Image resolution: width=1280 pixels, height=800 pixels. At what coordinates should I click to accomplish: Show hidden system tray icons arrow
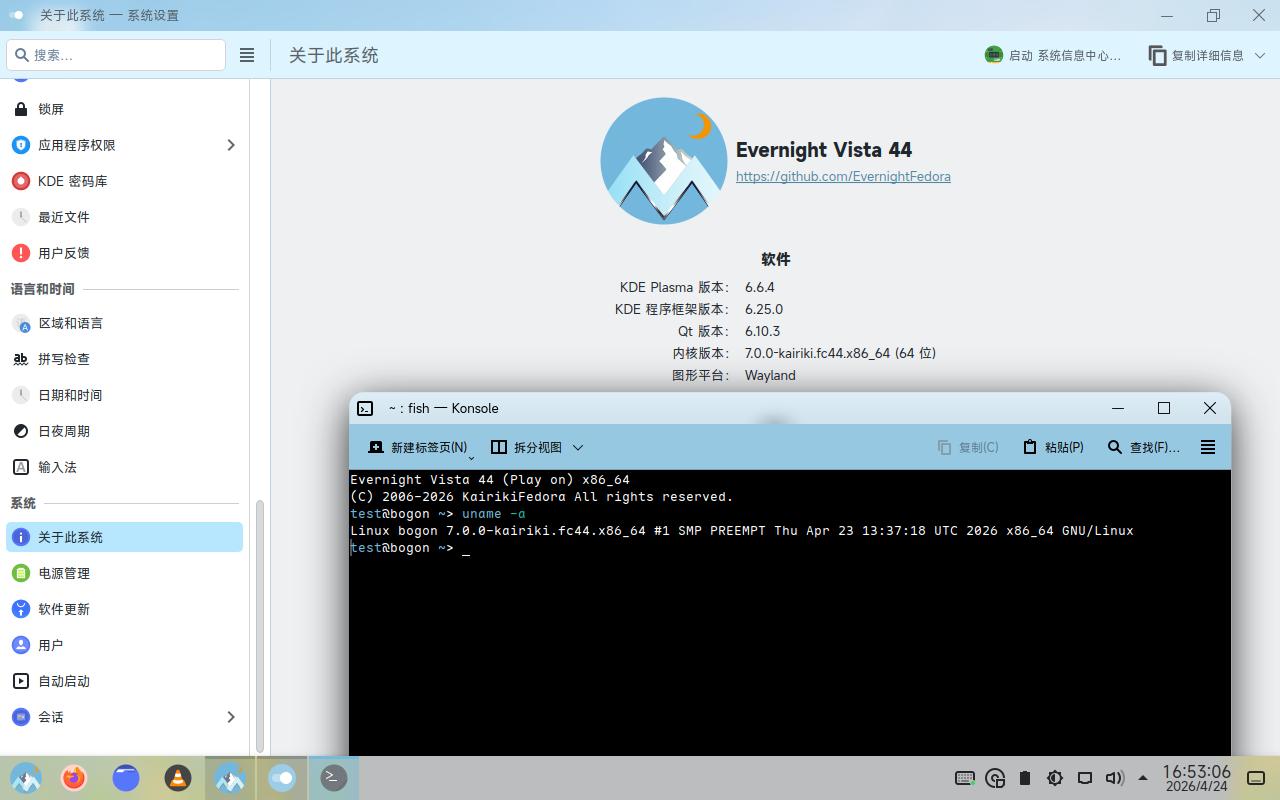click(1144, 778)
